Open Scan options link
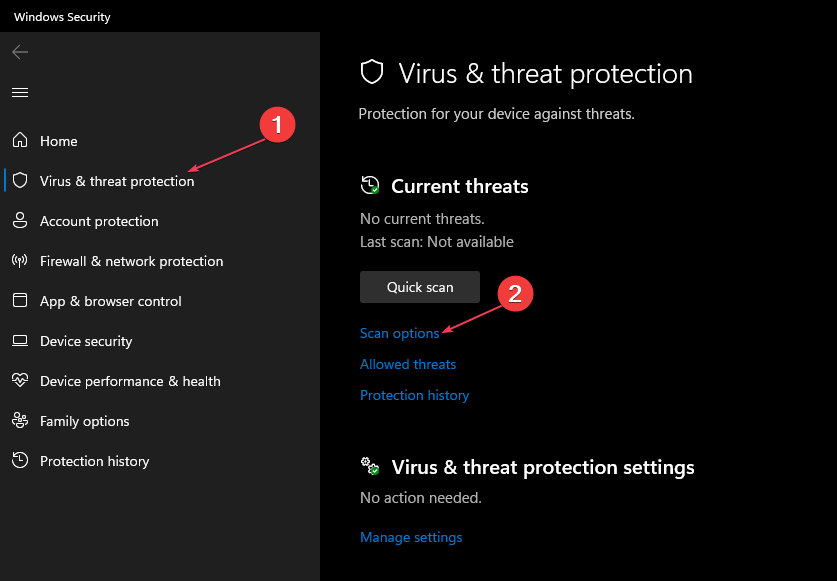837x581 pixels. point(399,333)
